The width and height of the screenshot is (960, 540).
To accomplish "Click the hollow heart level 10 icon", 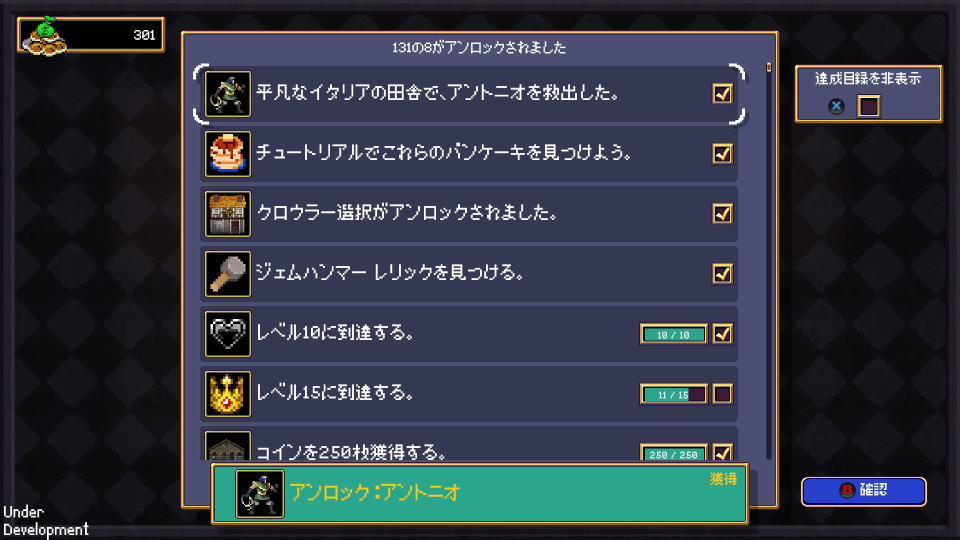I will point(228,334).
